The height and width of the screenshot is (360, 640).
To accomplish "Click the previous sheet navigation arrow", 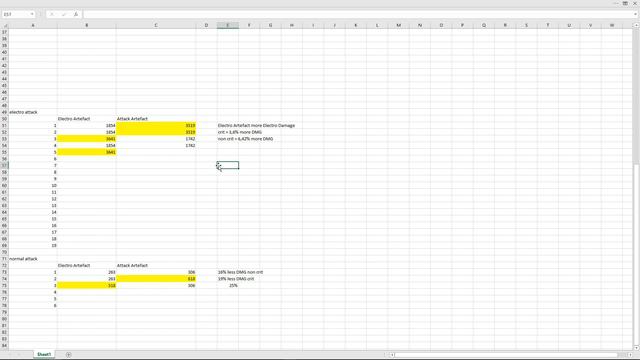I will coord(9,354).
